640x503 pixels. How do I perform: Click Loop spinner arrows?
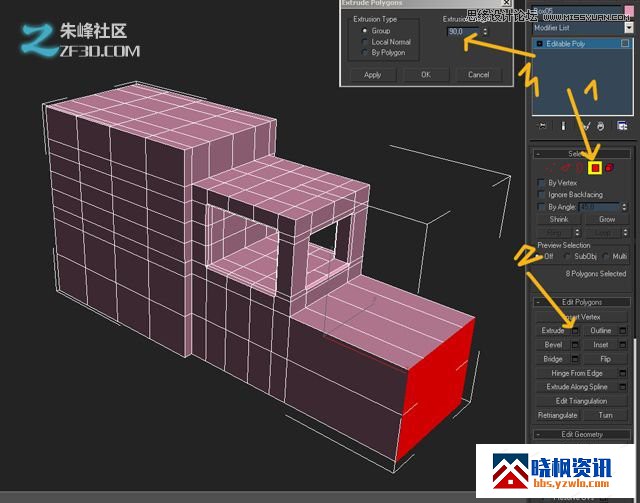click(625, 233)
